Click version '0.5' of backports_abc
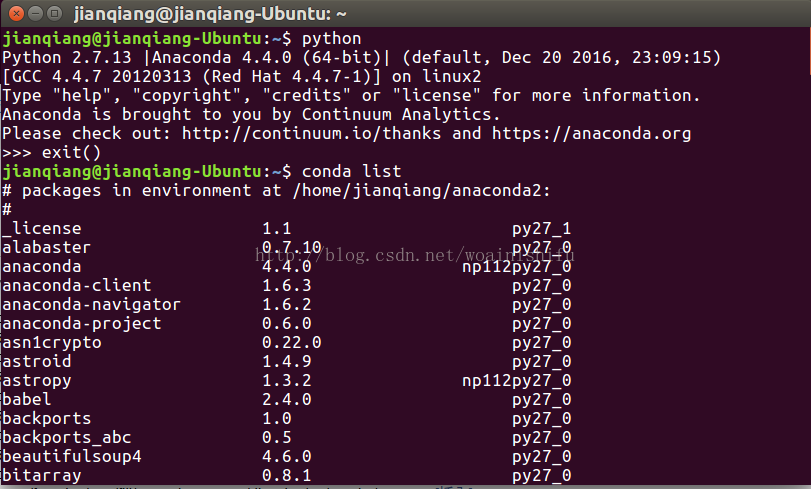 (x=277, y=437)
